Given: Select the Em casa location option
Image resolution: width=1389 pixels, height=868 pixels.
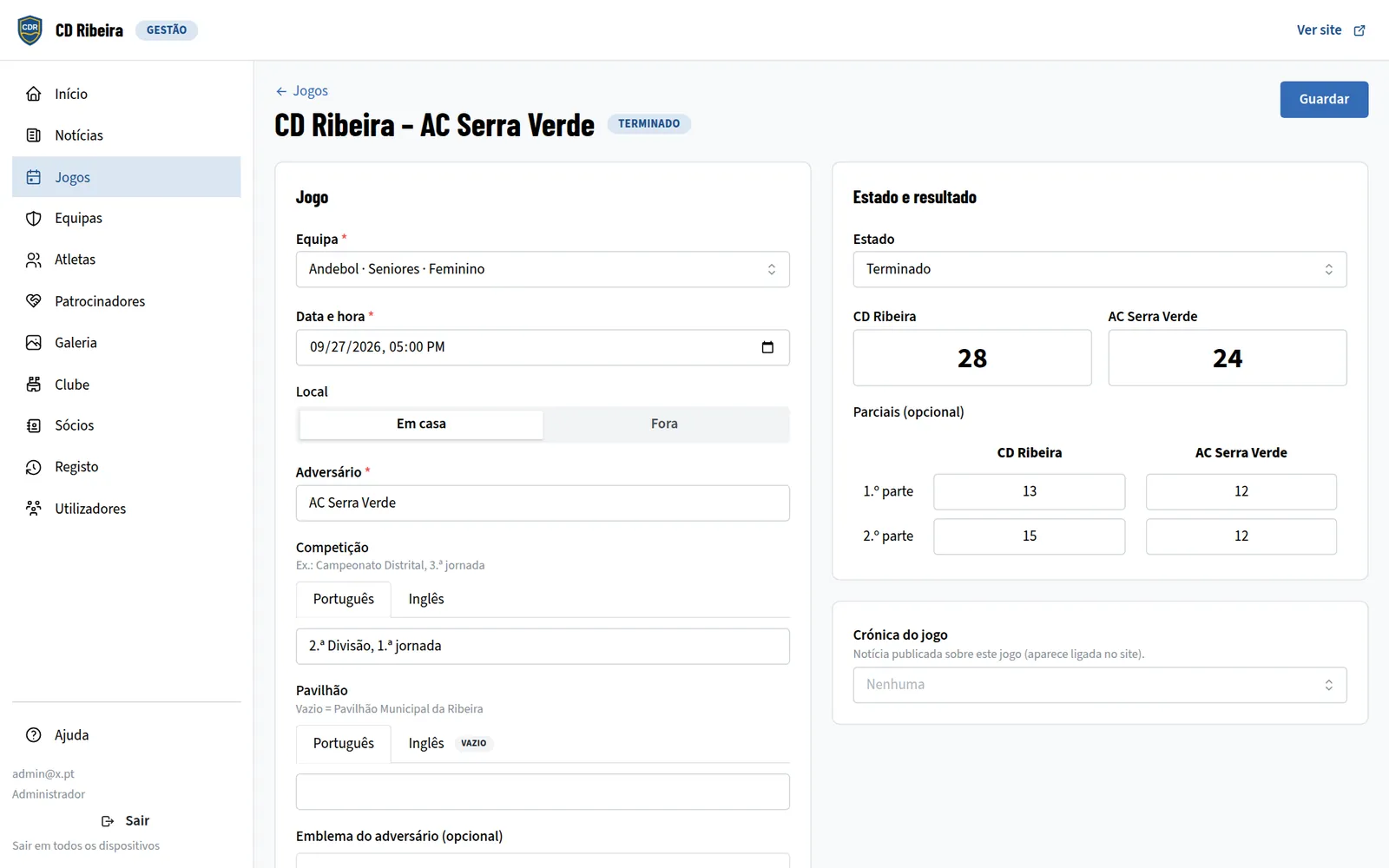Looking at the screenshot, I should click(421, 424).
